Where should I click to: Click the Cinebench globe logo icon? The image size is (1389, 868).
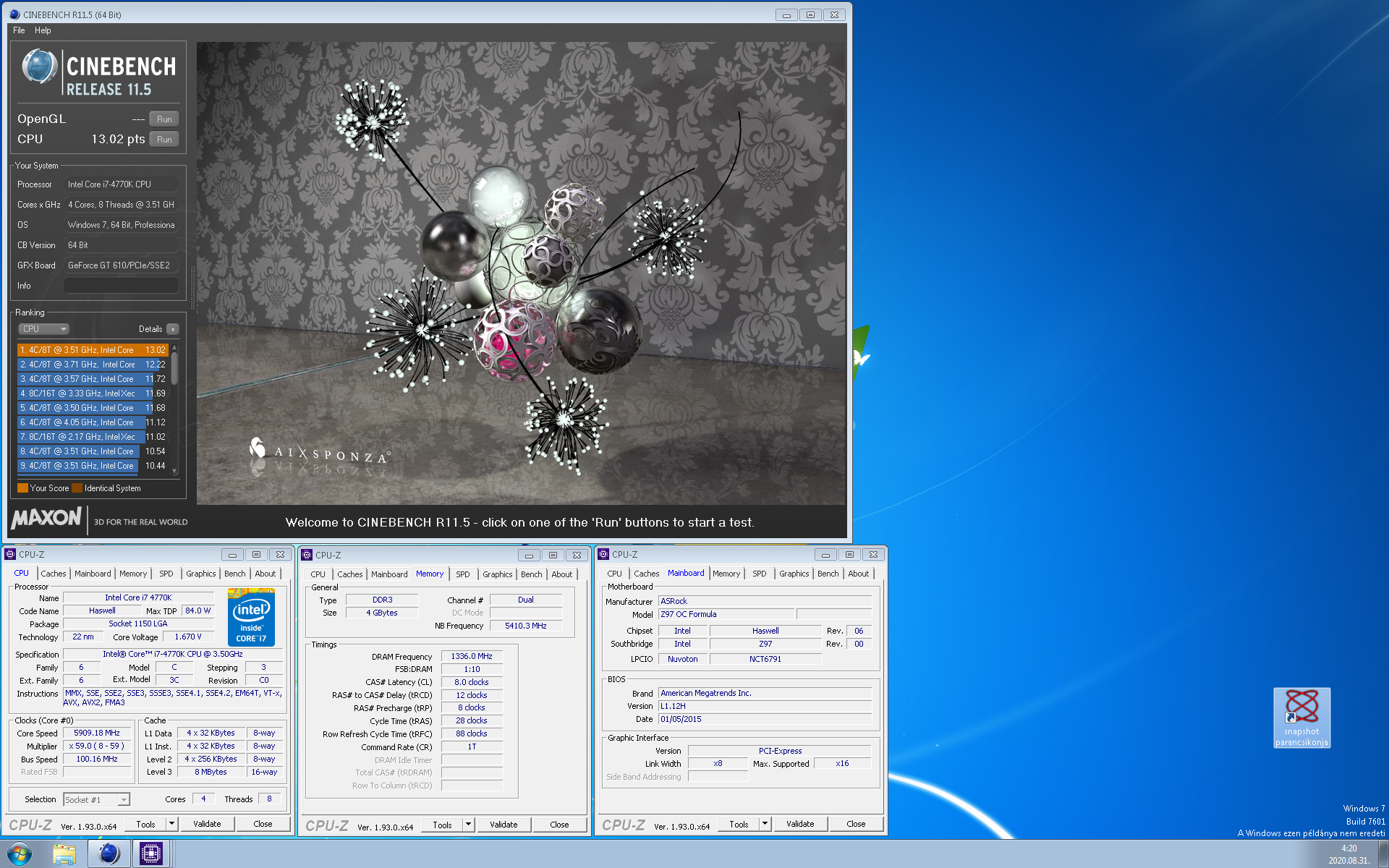[x=39, y=67]
